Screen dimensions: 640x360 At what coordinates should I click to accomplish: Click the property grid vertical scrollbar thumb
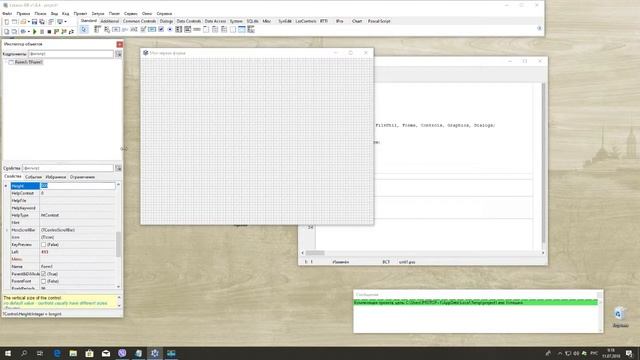pos(118,244)
